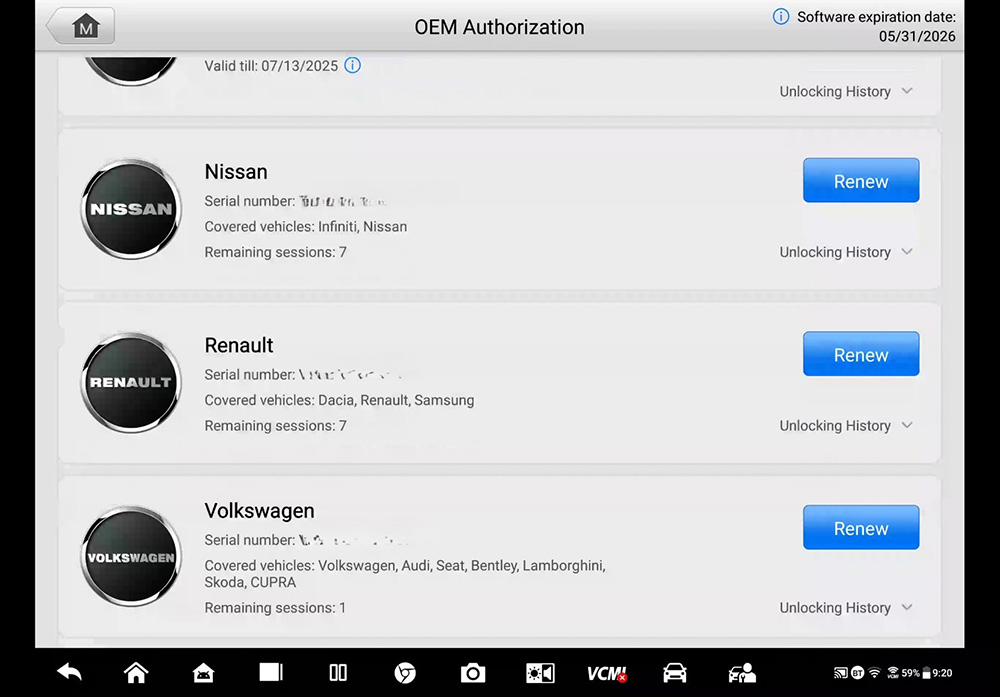This screenshot has height=697, width=1000.
Task: Toggle the split-screen icon in bottom bar
Action: click(338, 673)
